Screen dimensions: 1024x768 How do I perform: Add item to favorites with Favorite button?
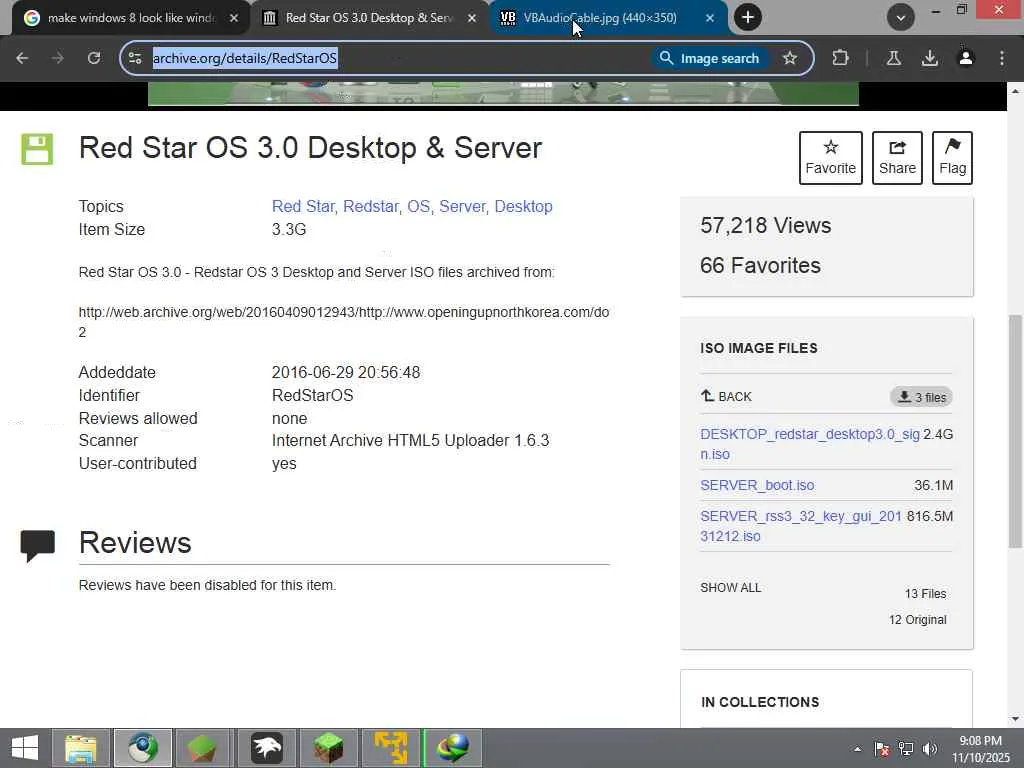tap(831, 157)
